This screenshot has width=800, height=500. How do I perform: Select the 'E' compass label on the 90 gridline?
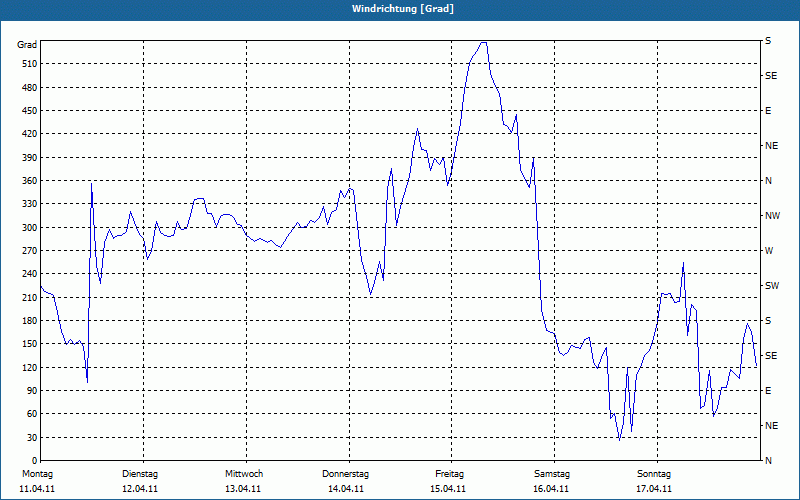click(x=768, y=391)
